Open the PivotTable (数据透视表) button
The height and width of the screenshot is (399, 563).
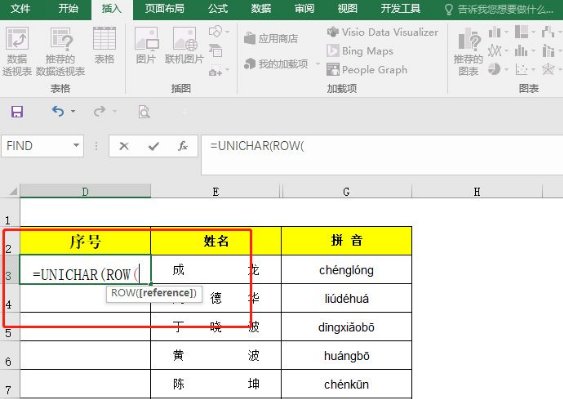coord(17,51)
